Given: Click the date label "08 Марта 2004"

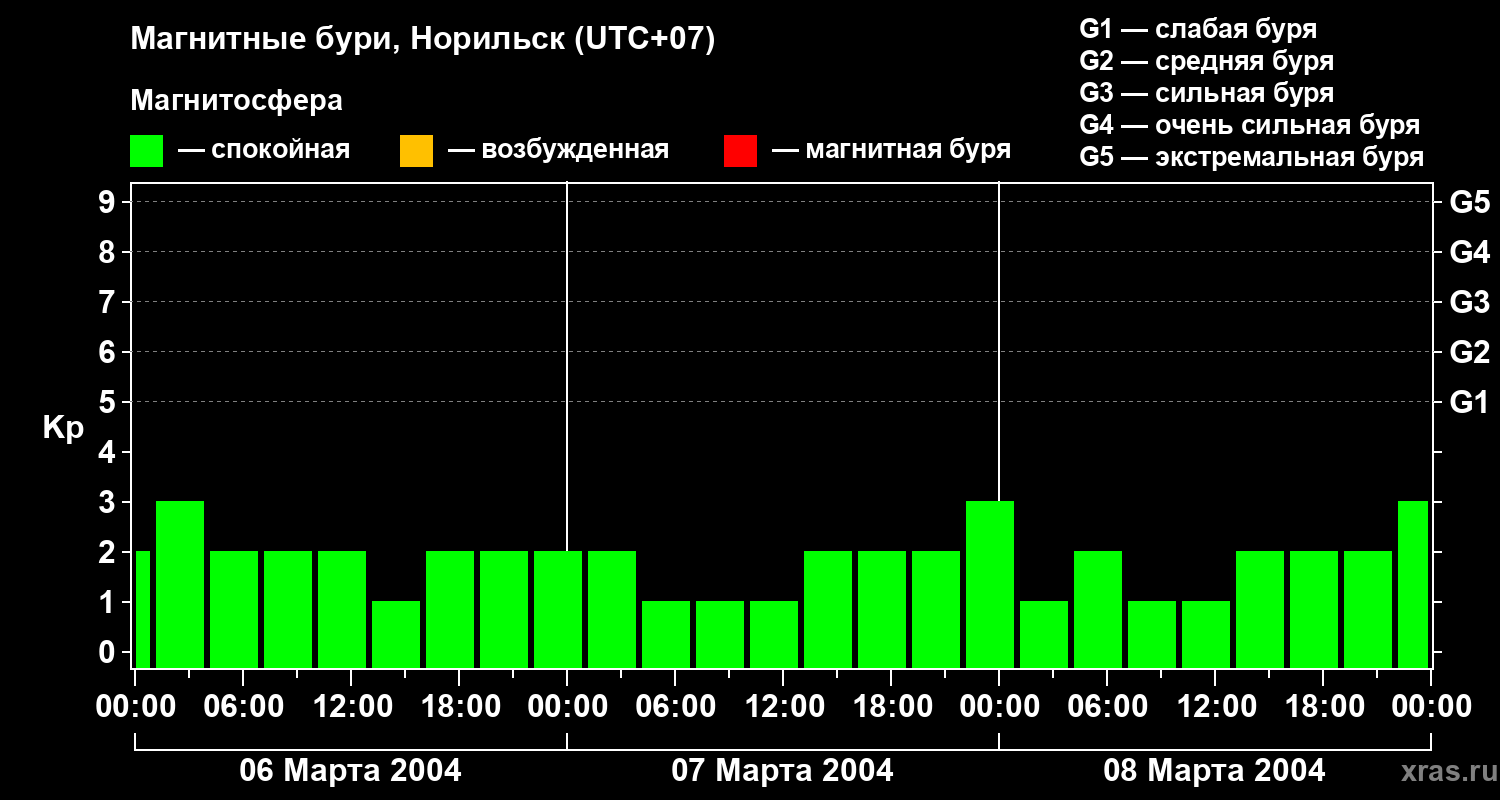Looking at the screenshot, I should [1214, 771].
